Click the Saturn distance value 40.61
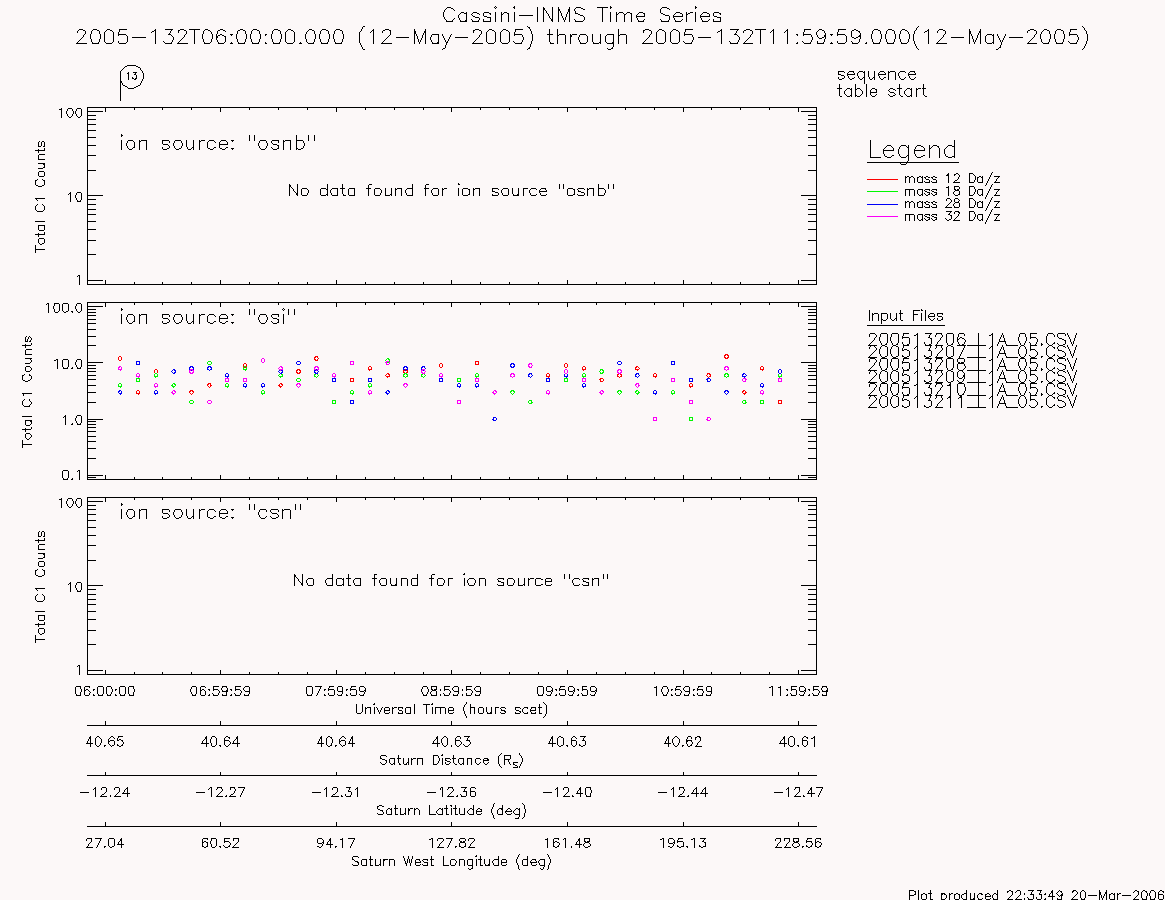The image size is (1165, 900). [x=798, y=742]
